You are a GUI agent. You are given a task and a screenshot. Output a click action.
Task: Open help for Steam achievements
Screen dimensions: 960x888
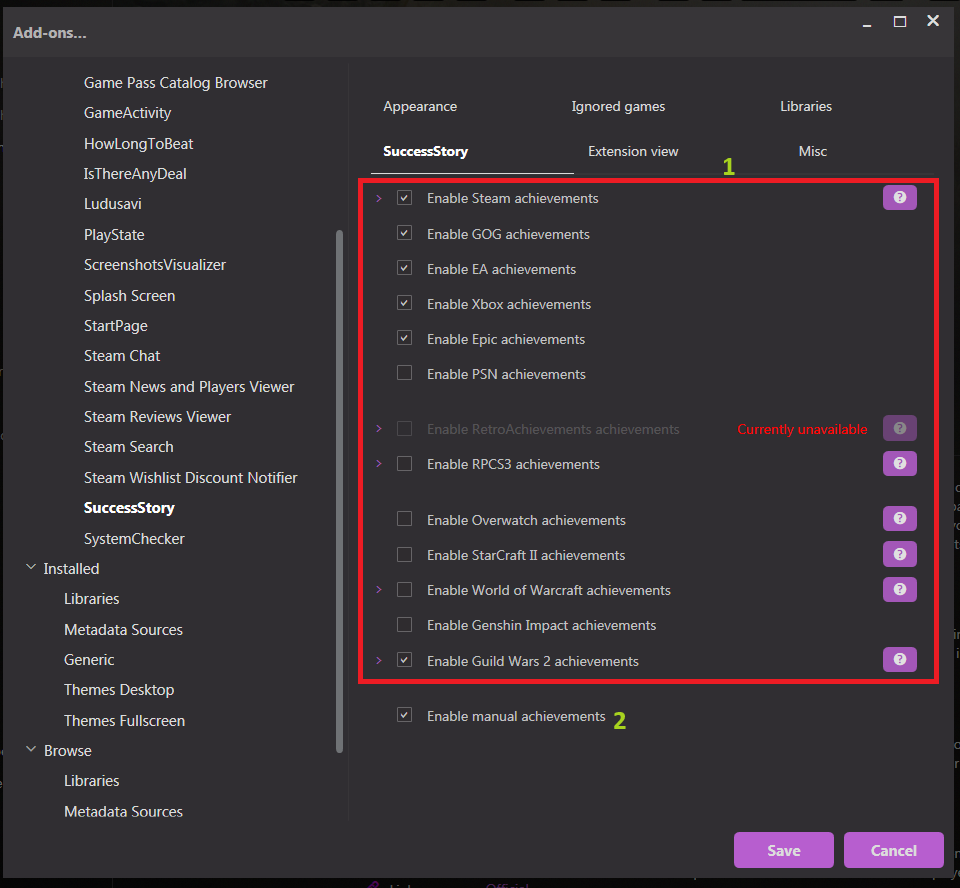coord(899,197)
